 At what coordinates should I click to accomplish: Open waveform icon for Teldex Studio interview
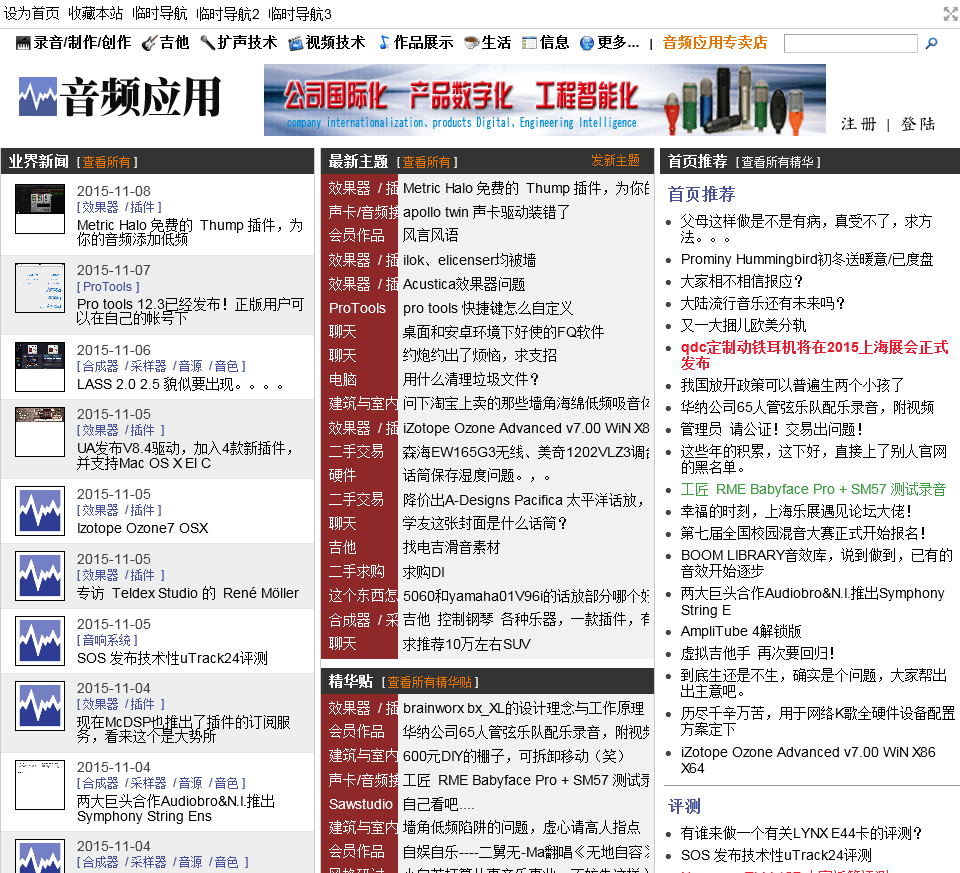[40, 575]
